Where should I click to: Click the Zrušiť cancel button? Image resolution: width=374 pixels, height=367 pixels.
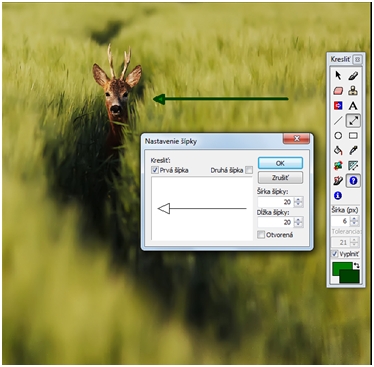click(x=280, y=178)
